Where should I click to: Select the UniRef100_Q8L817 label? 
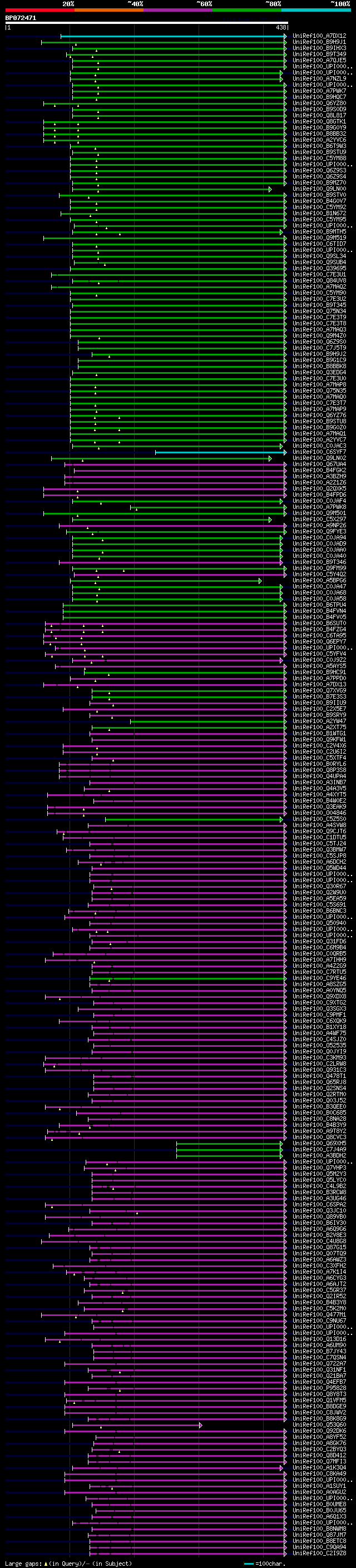(x=319, y=116)
